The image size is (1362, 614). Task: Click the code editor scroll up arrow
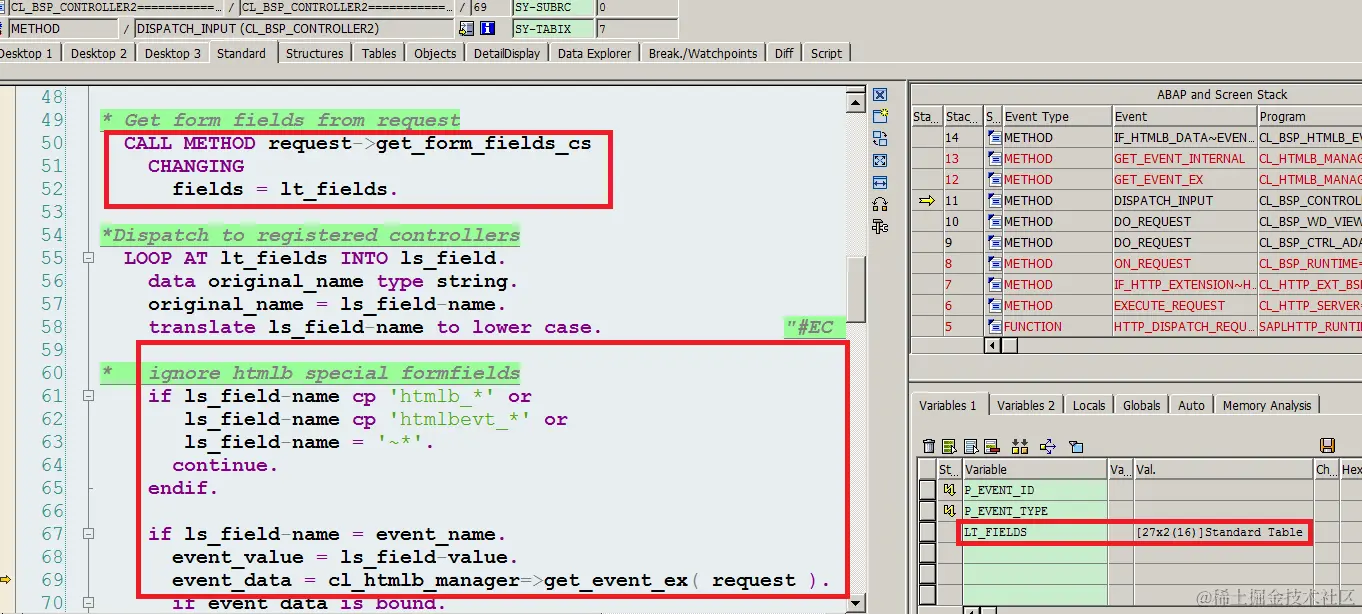coord(855,101)
